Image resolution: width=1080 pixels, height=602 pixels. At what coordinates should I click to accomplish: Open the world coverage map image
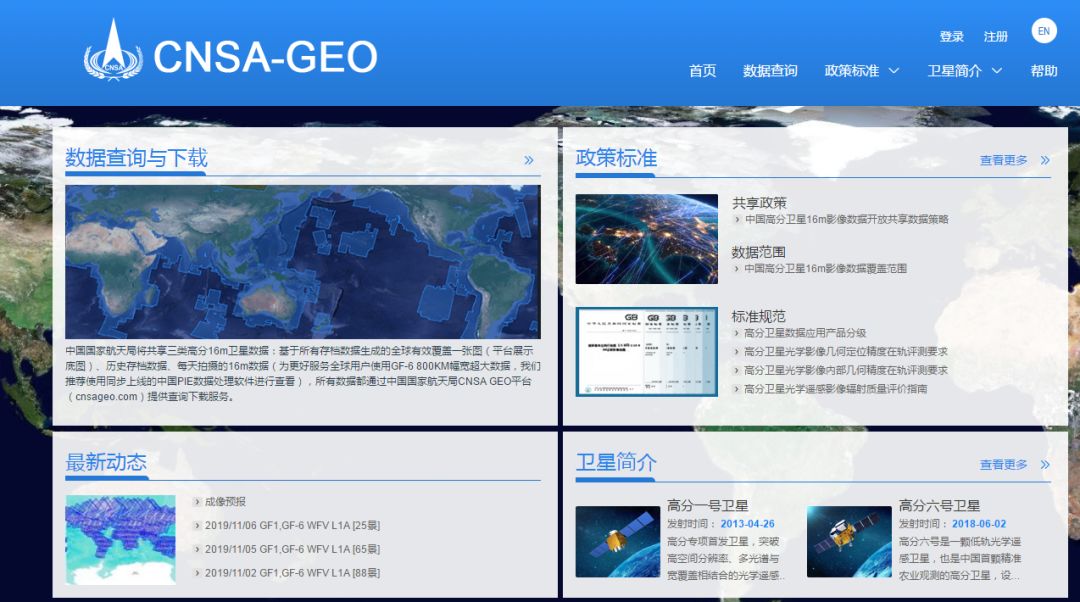[303, 262]
